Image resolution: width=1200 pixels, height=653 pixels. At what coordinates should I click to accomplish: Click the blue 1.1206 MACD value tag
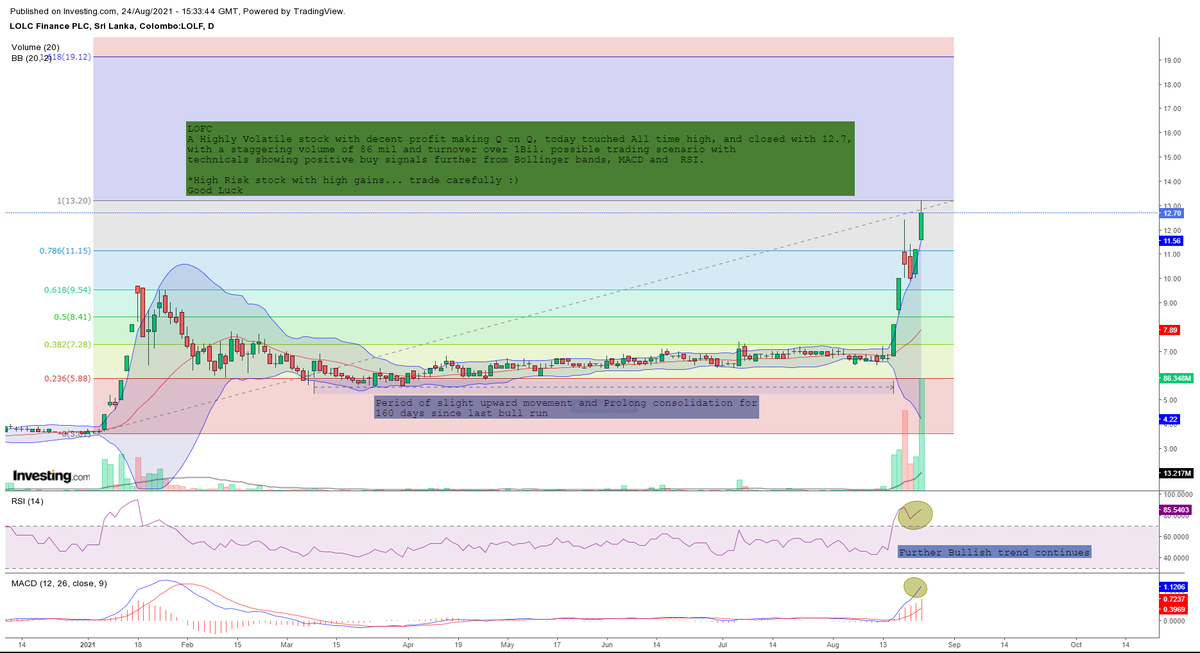coord(1173,586)
